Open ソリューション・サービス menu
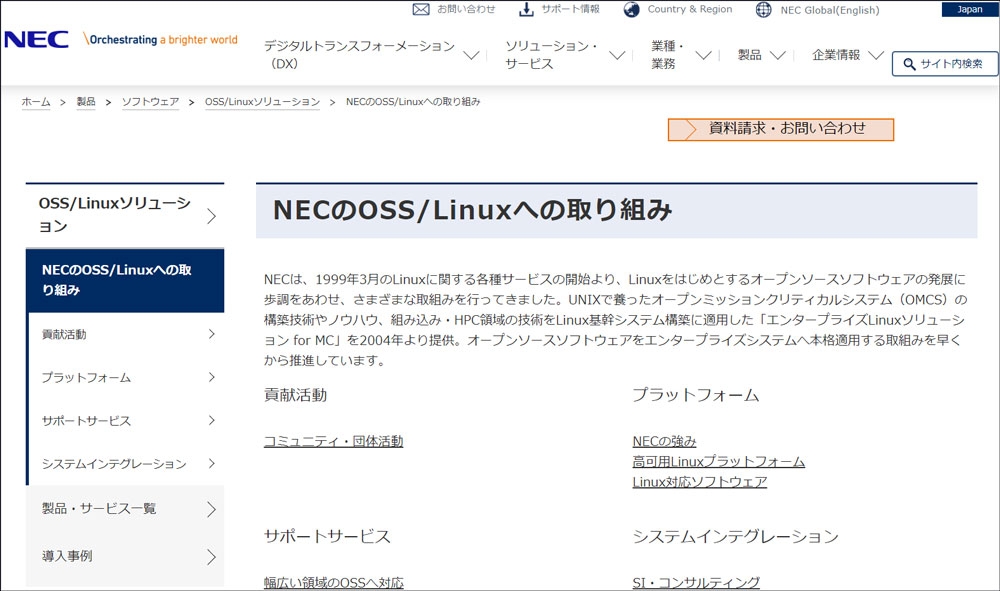 click(552, 55)
